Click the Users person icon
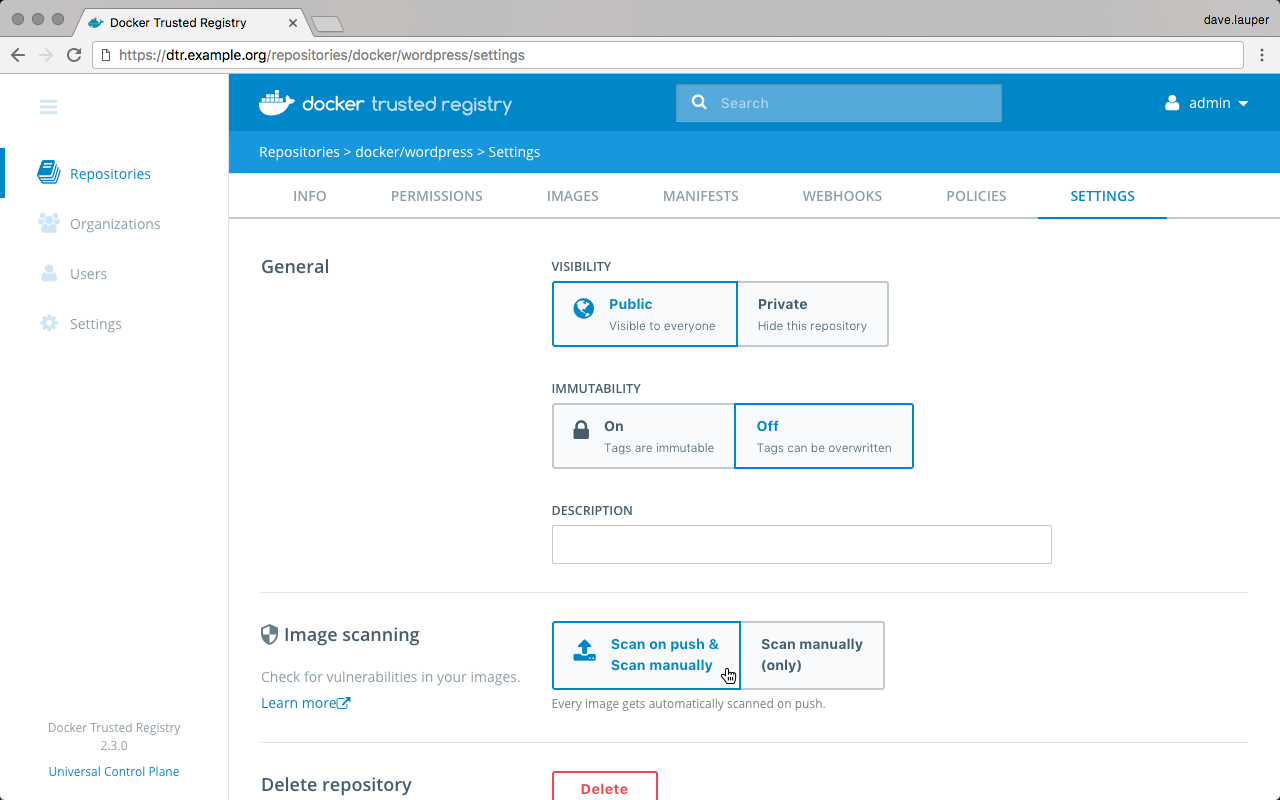Screen dimensions: 1280x800 [x=48, y=273]
